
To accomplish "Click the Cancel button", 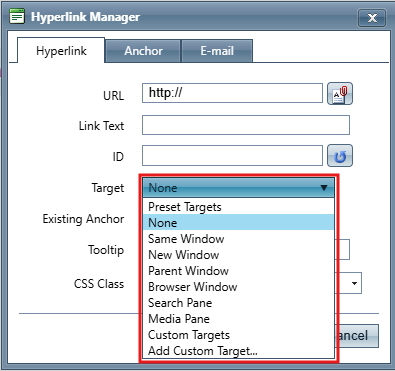I will (x=358, y=336).
